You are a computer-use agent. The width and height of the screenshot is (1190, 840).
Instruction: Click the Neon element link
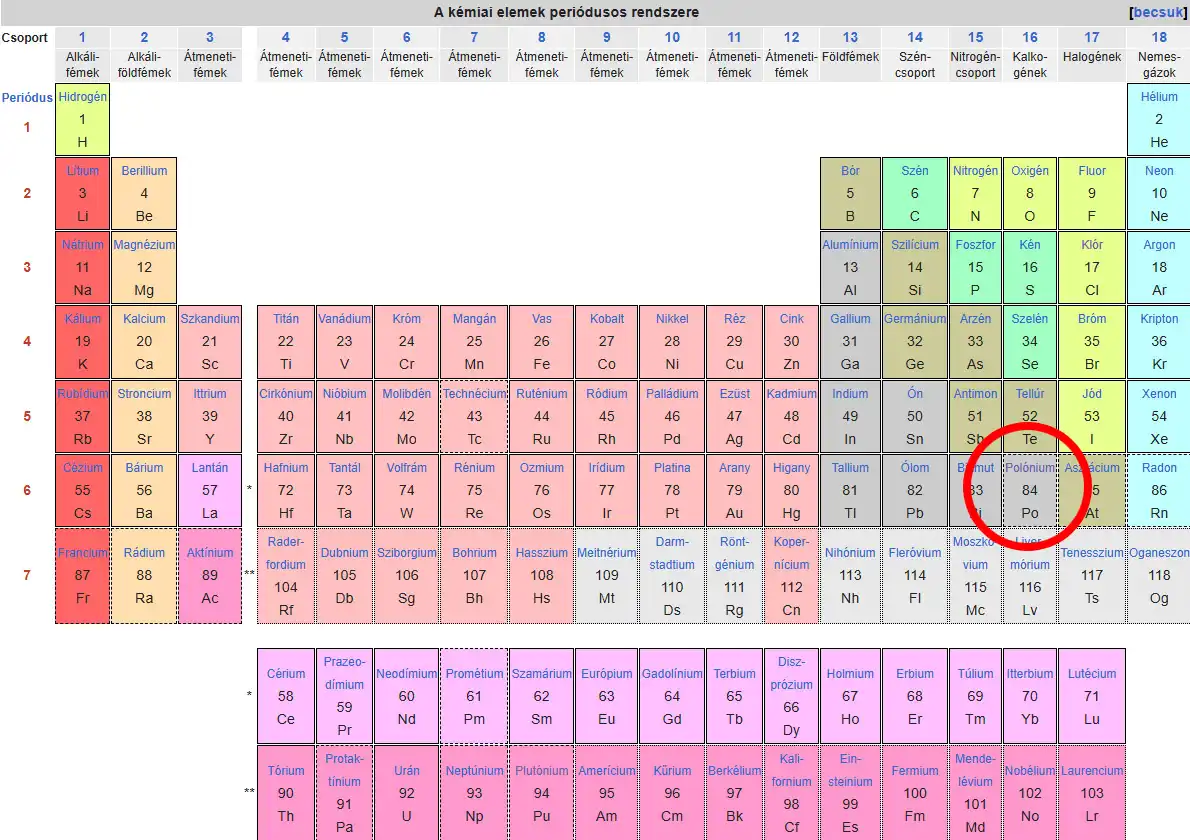1159,171
